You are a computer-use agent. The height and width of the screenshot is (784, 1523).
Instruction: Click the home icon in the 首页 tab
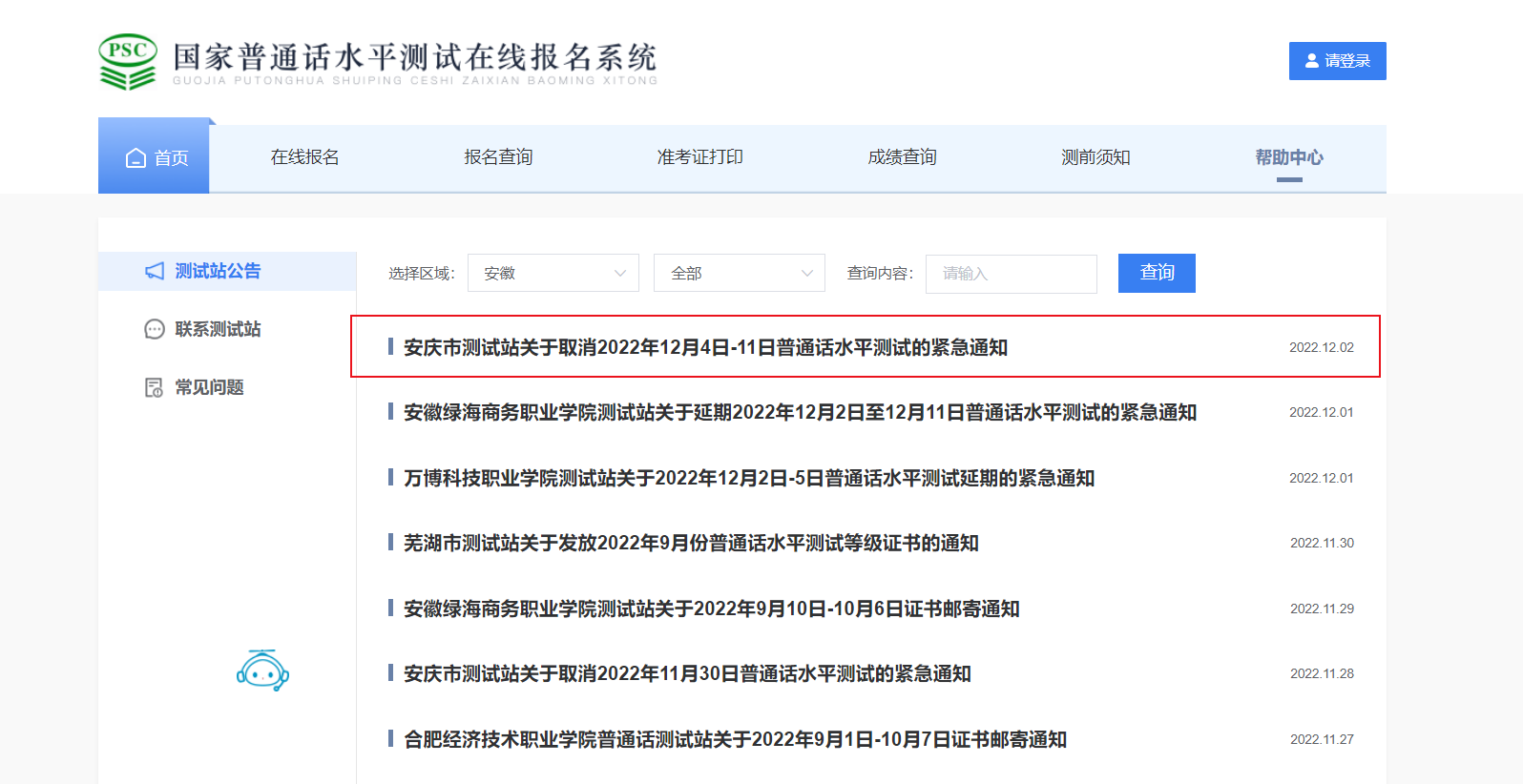tap(136, 158)
